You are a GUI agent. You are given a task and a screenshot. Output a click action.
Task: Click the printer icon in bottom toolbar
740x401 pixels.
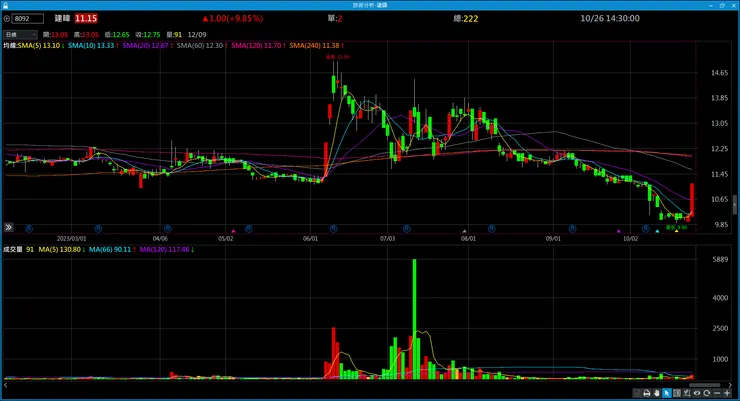(x=647, y=393)
